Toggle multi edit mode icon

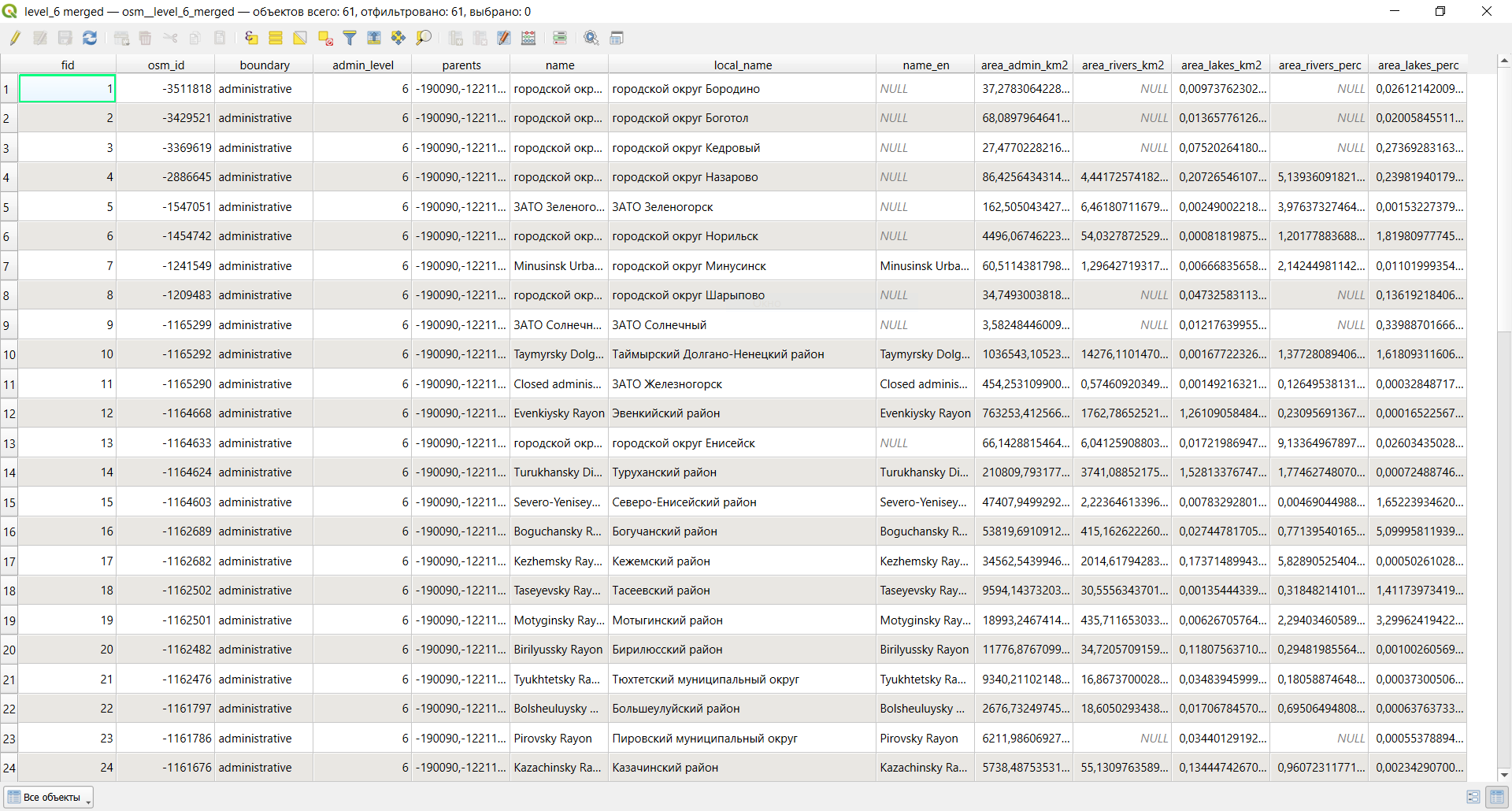click(40, 38)
